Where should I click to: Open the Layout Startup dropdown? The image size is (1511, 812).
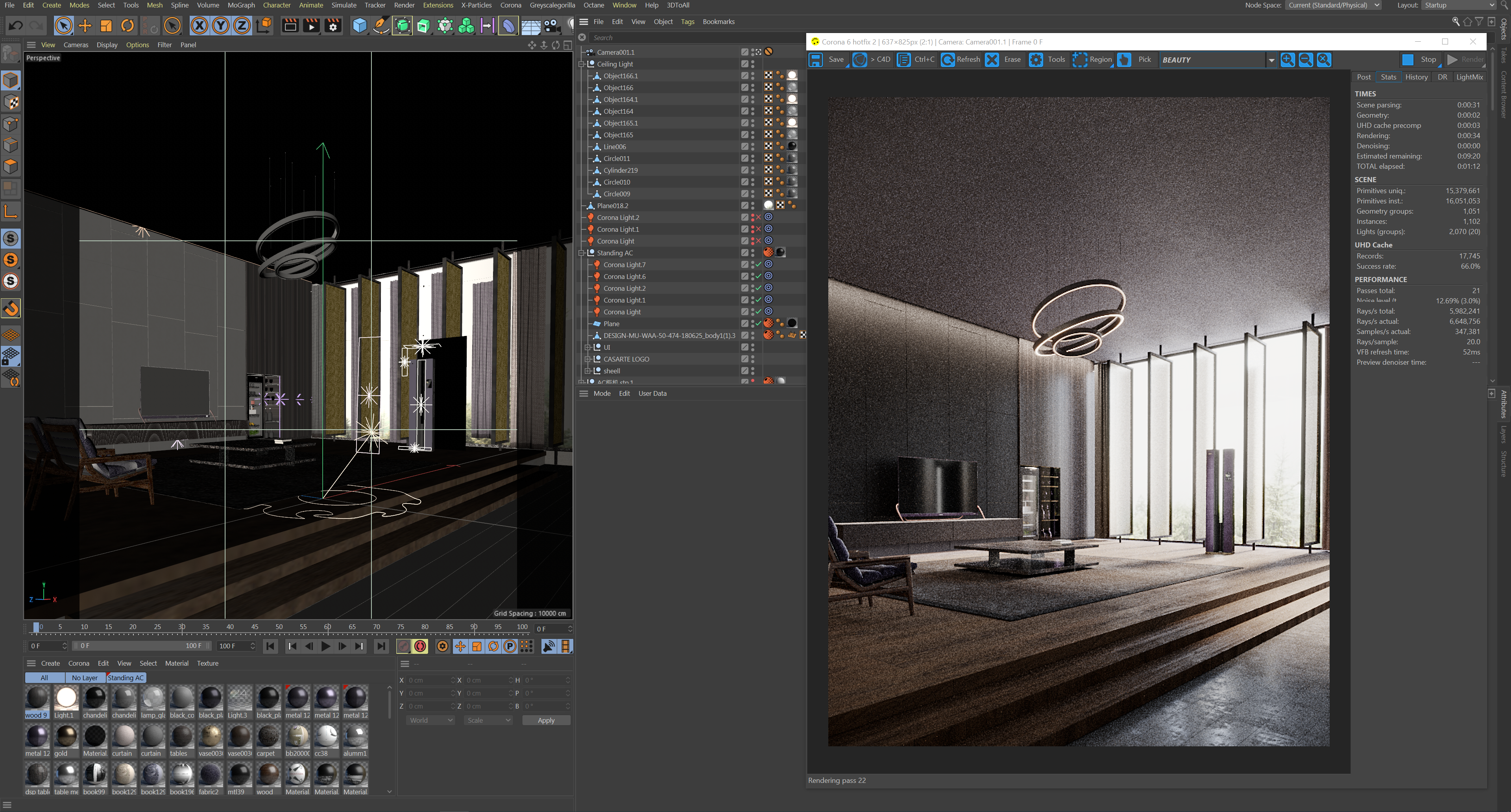1458,5
